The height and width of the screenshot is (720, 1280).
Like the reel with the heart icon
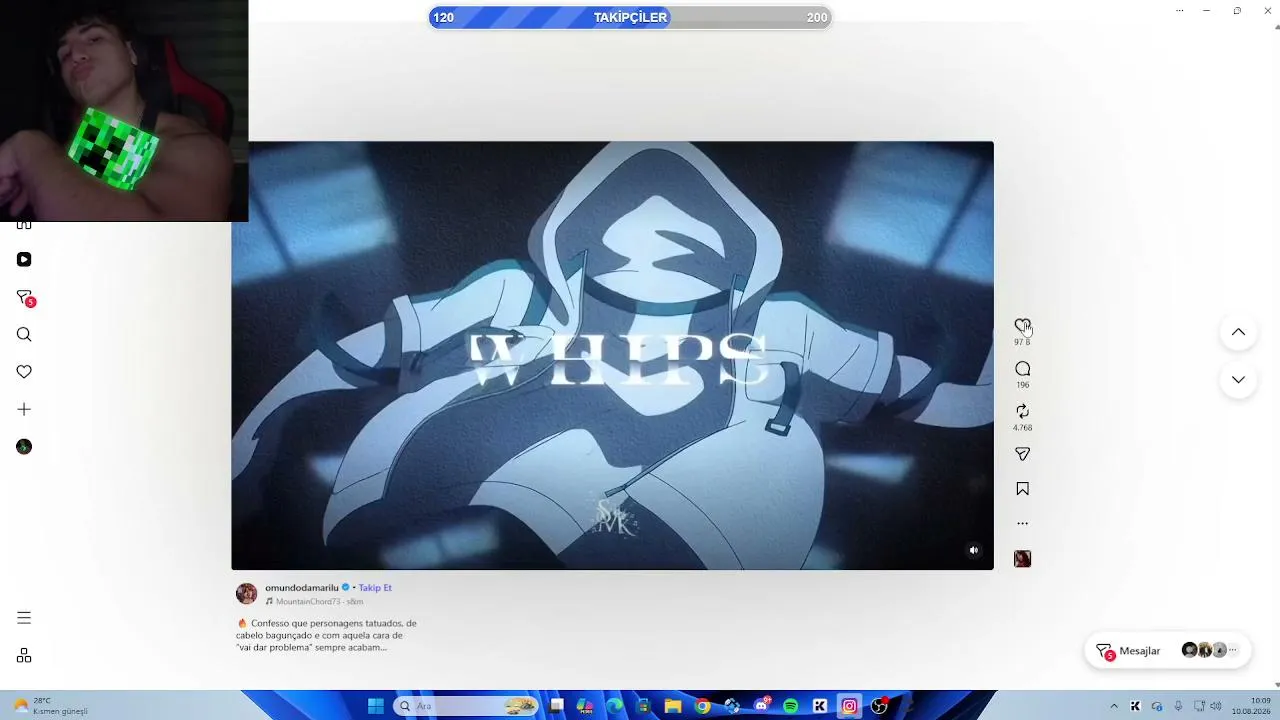(x=1022, y=326)
